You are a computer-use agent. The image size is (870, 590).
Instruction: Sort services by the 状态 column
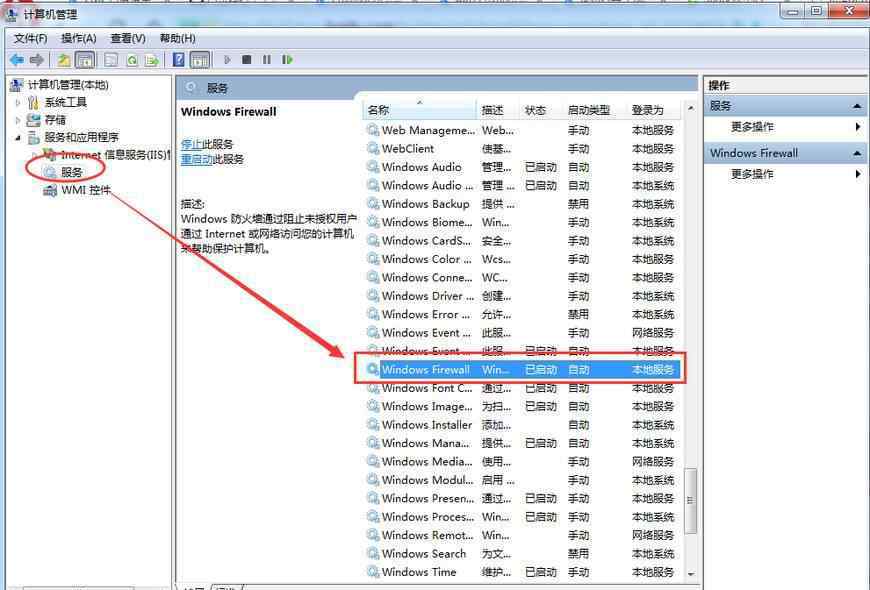541,110
